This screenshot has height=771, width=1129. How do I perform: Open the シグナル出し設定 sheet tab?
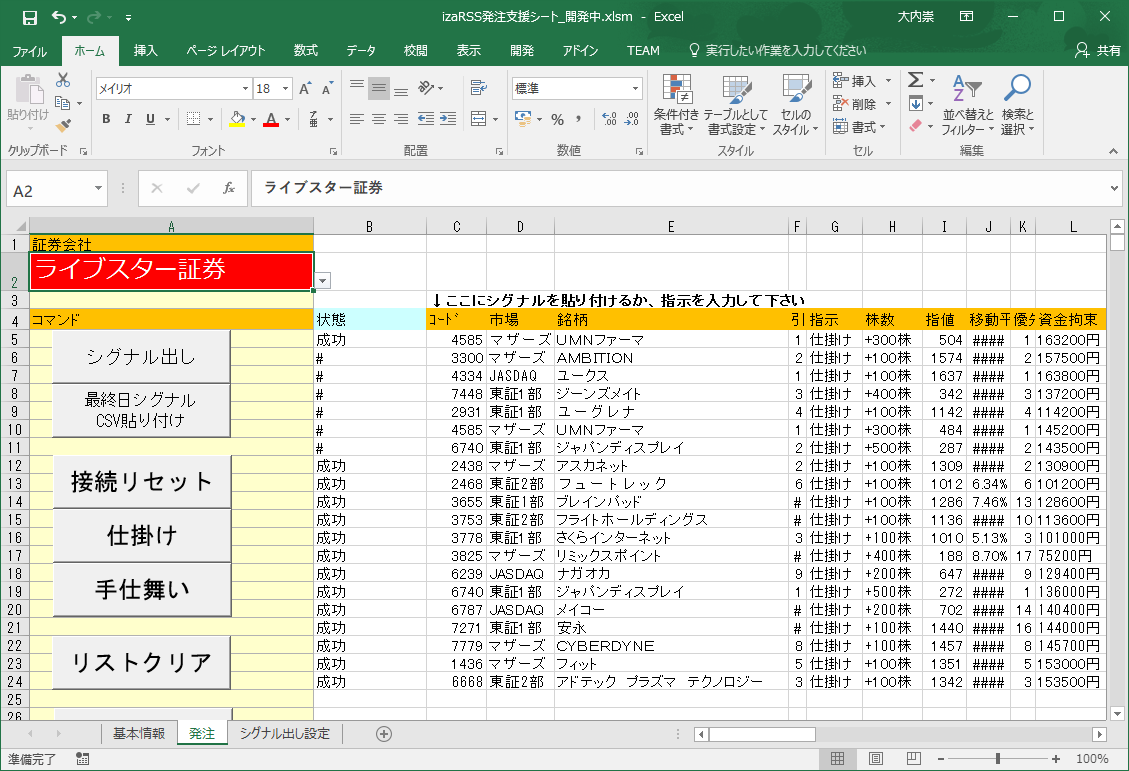coord(284,734)
